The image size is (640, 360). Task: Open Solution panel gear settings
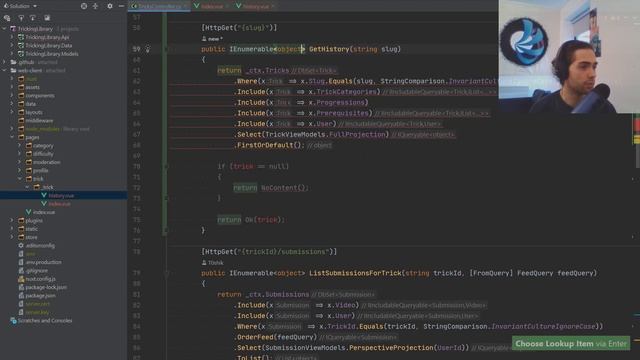[110, 6]
